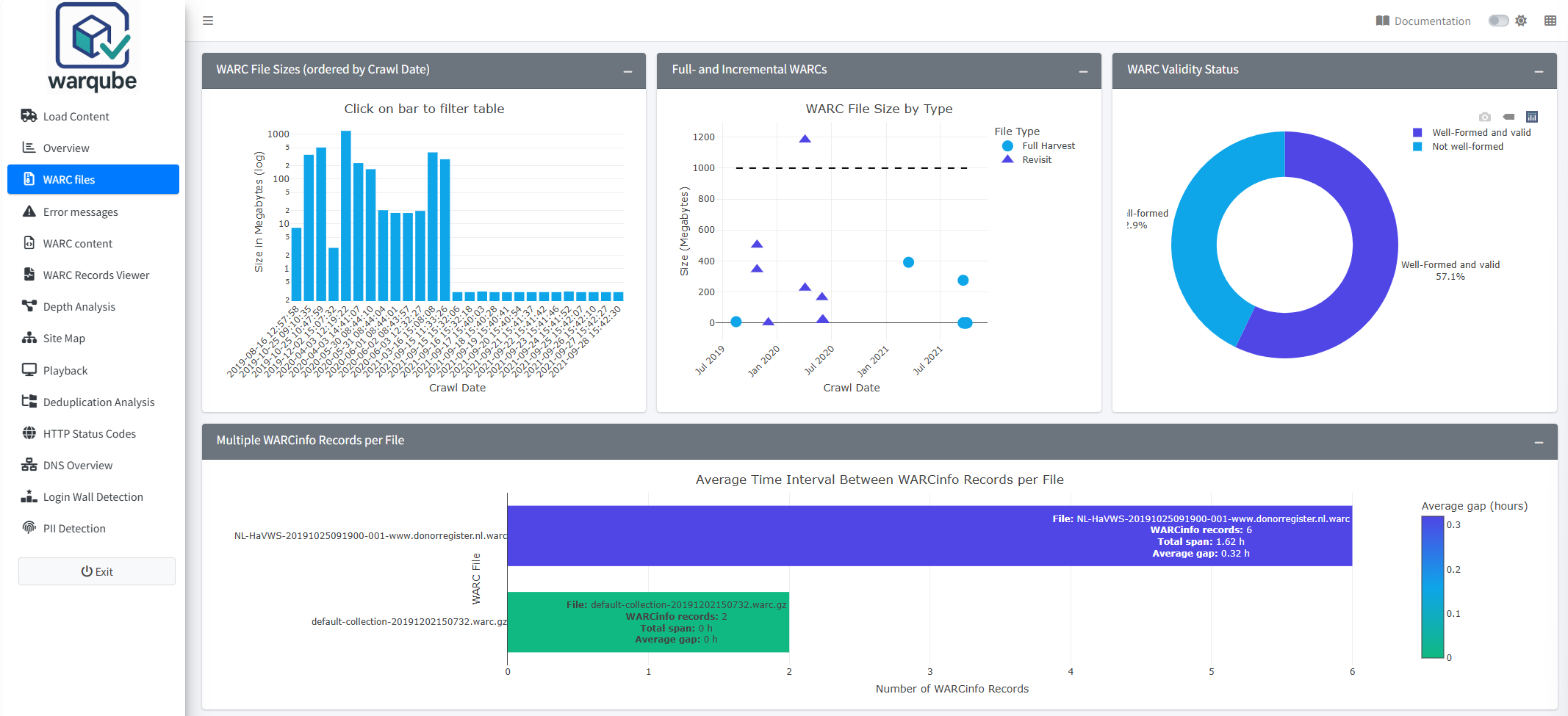This screenshot has height=716, width=1568.
Task: Toggle the dark mode switch
Action: click(x=1498, y=21)
